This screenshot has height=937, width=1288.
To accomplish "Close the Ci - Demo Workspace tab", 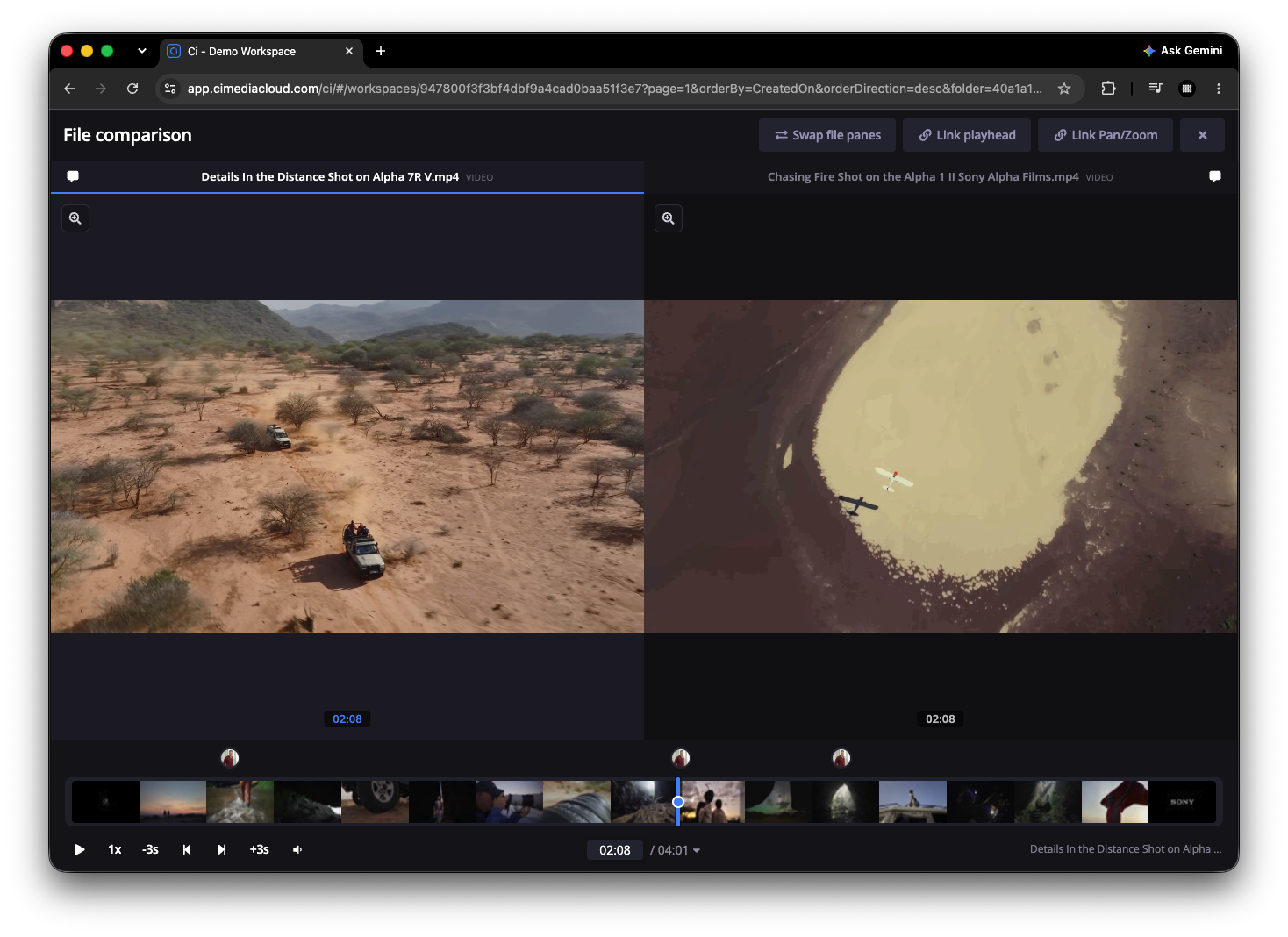I will click(x=349, y=51).
